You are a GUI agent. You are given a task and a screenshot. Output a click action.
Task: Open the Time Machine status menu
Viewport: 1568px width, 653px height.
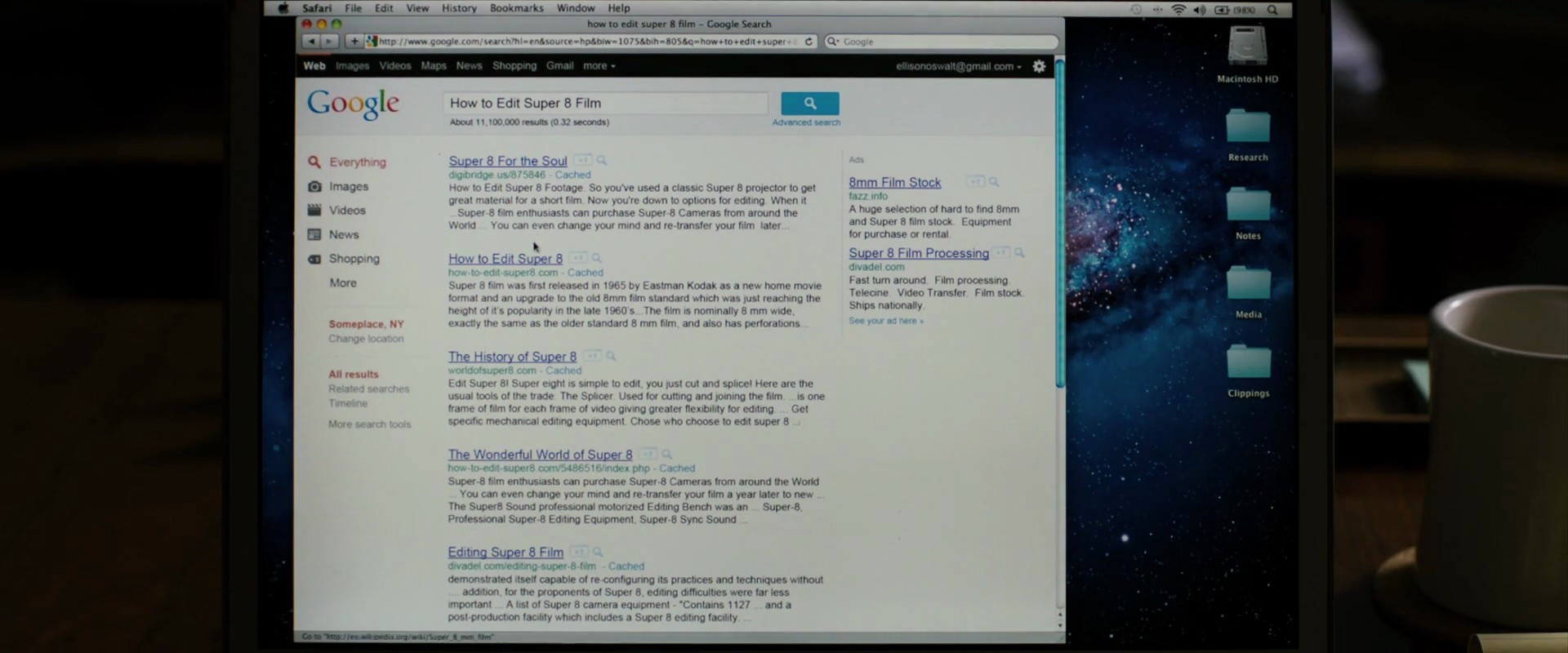1136,10
